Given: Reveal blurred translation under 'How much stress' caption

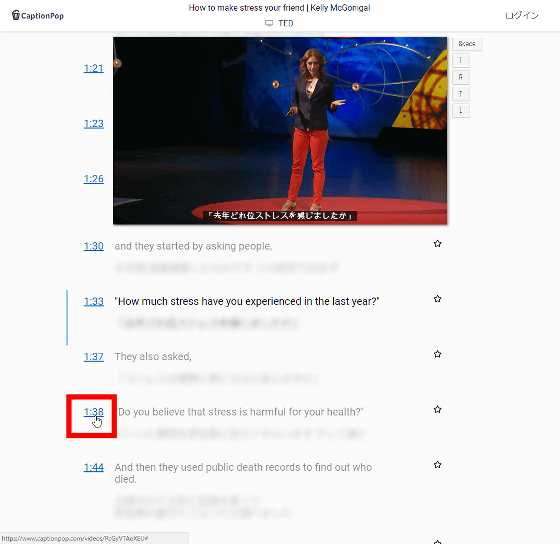Looking at the screenshot, I should click(x=208, y=323).
